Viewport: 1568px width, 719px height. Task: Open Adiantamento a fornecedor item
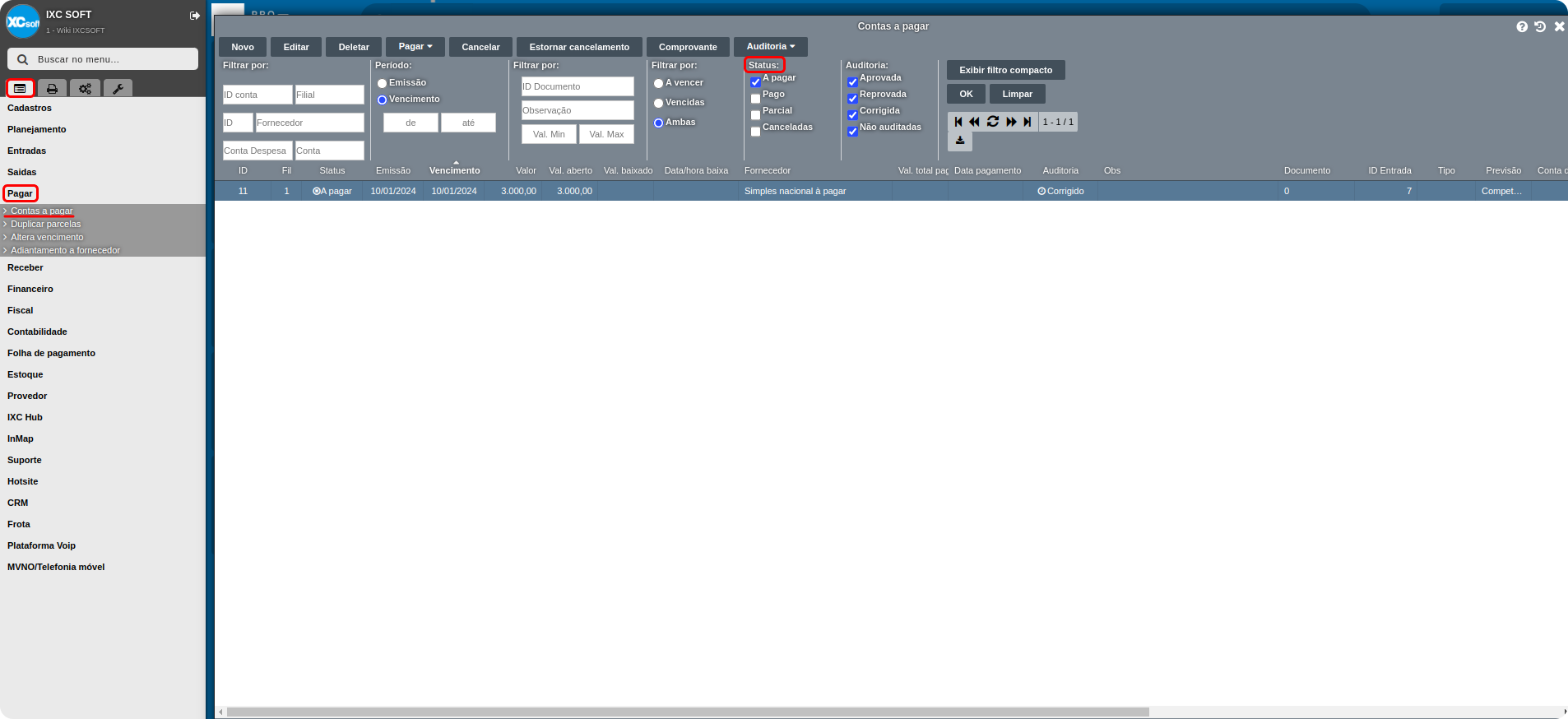coord(65,250)
